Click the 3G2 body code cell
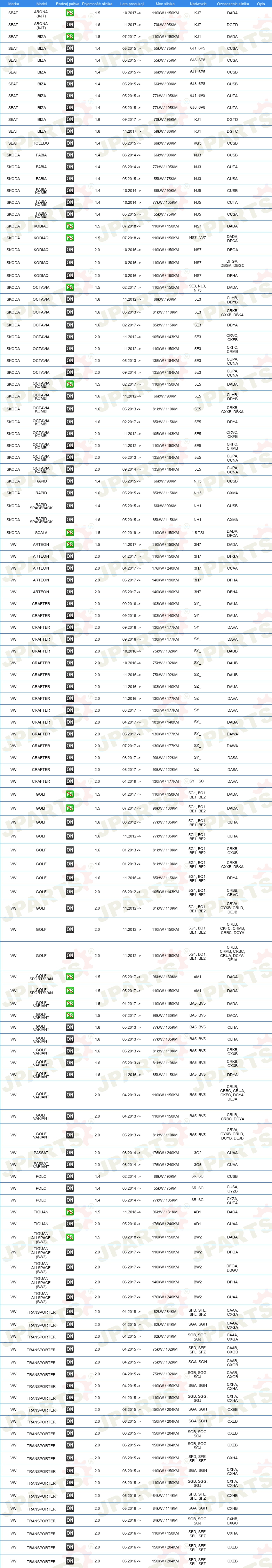This screenshot has width=272, height=1568. pyautogui.click(x=197, y=1152)
